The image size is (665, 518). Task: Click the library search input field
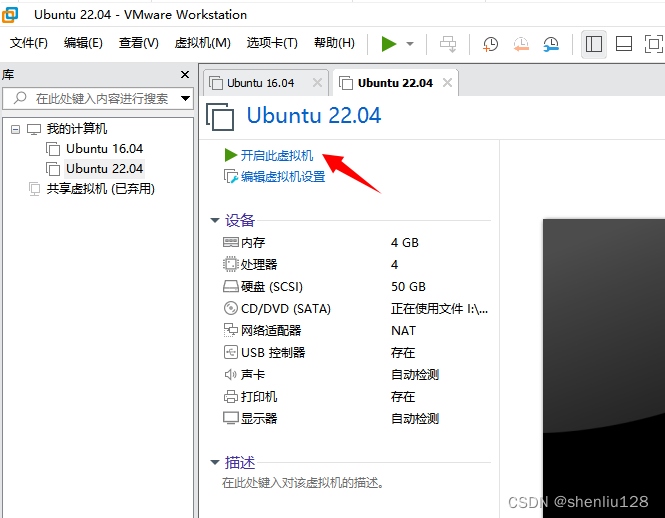98,98
